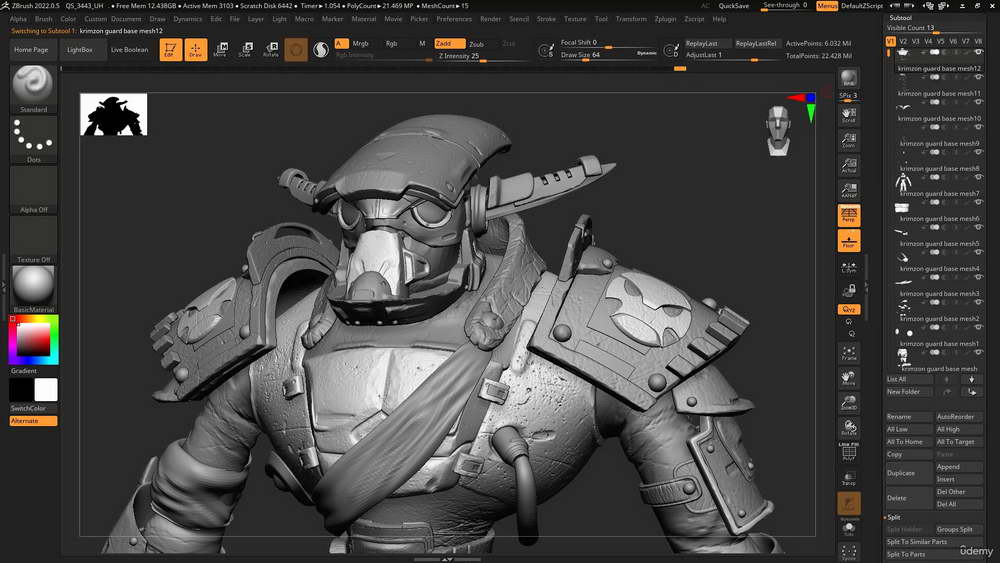Toggle Zadd mode

[449, 43]
